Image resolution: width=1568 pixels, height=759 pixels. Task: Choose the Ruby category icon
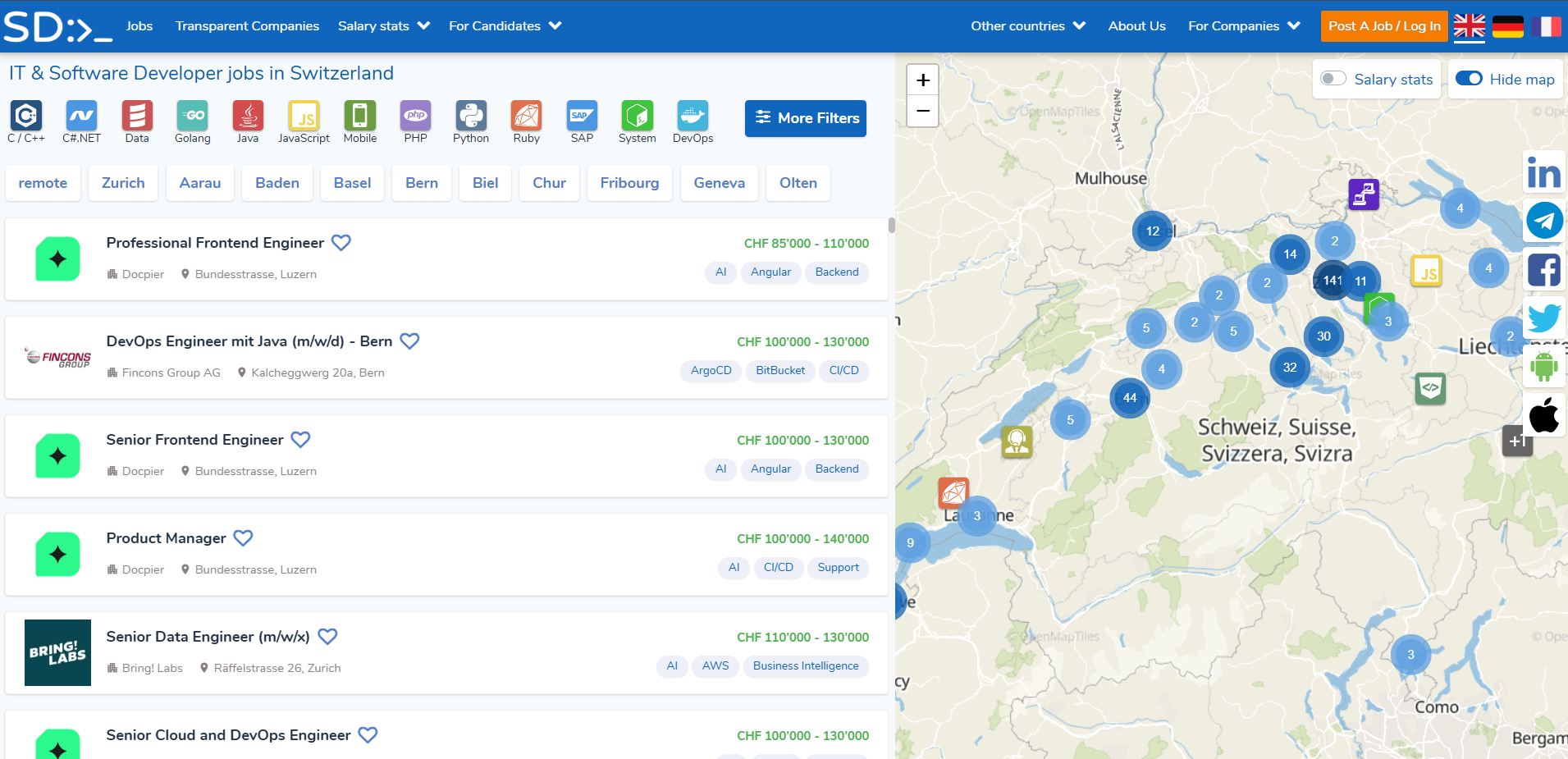pyautogui.click(x=527, y=116)
